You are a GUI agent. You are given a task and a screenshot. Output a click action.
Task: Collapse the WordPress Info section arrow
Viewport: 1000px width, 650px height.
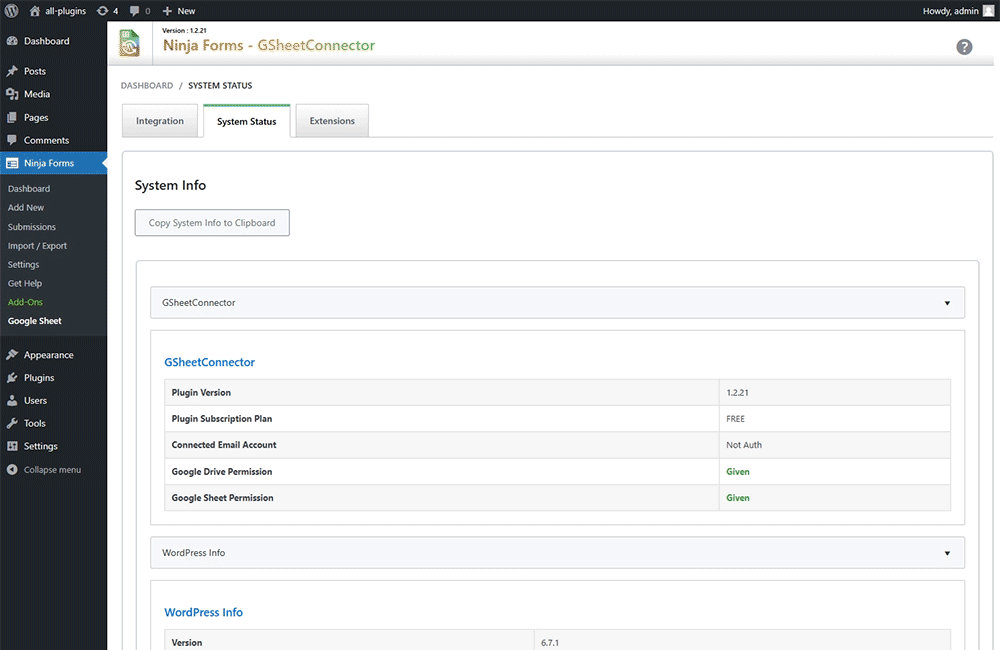pyautogui.click(x=947, y=553)
